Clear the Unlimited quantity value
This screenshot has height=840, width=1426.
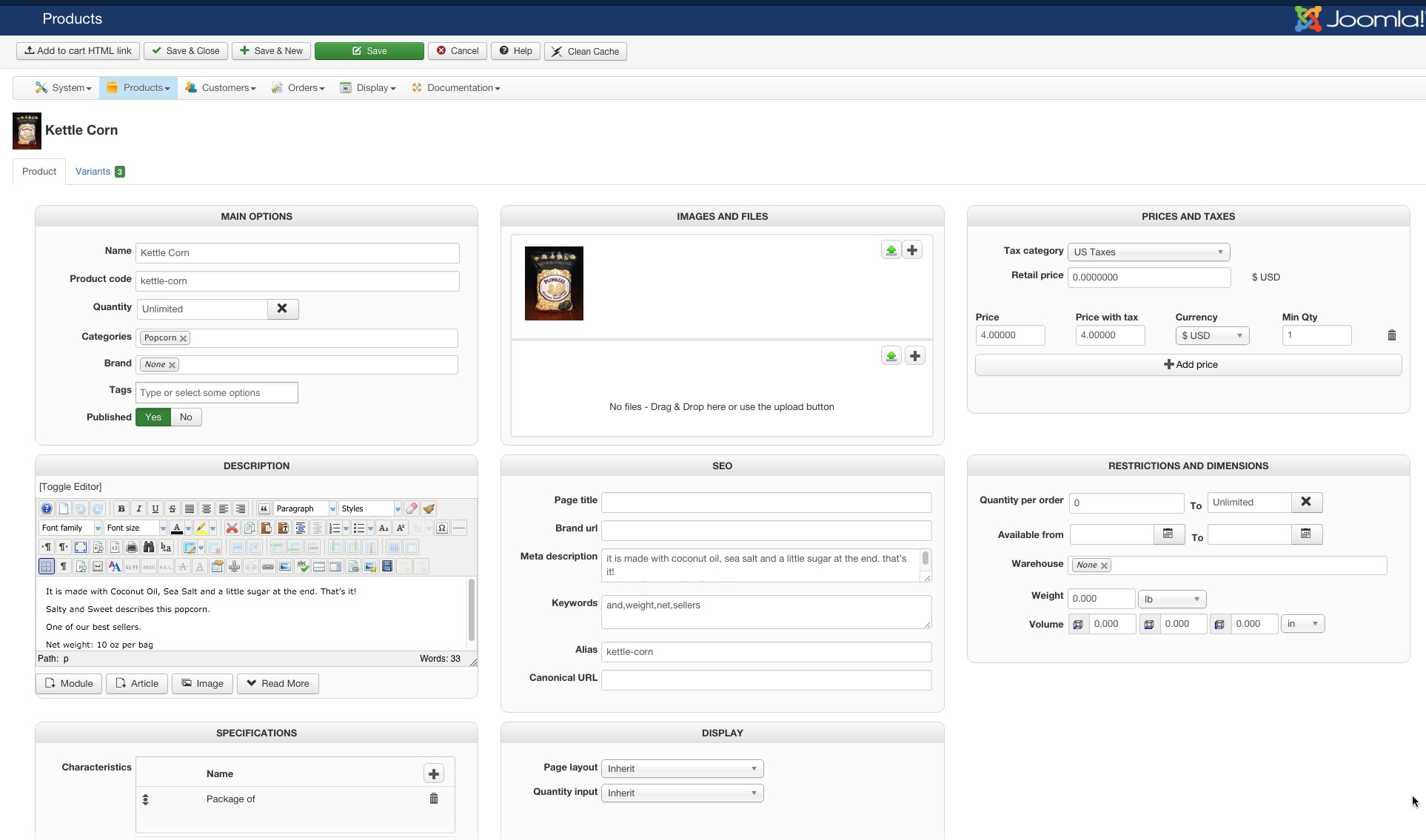click(282, 309)
